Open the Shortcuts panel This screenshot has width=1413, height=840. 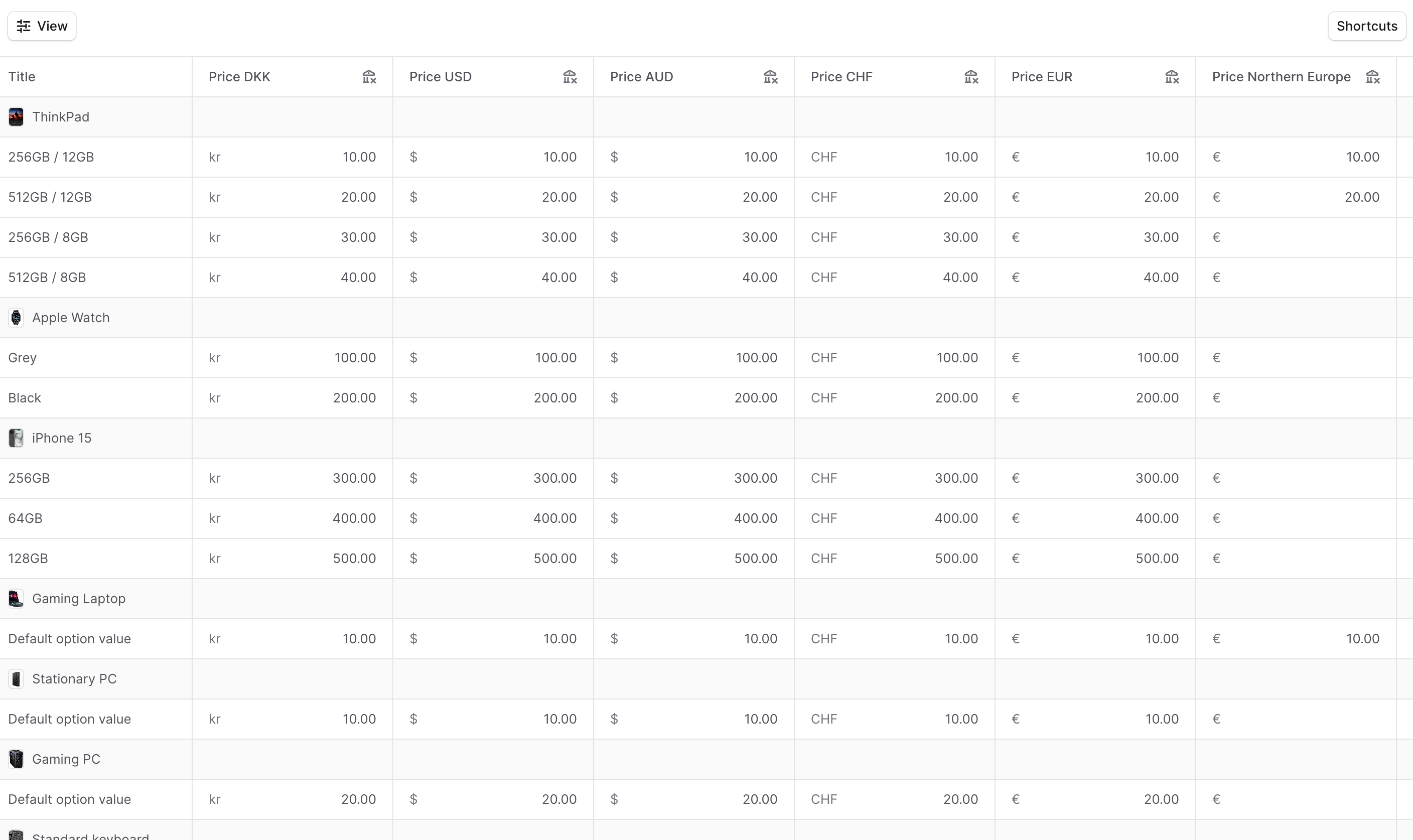click(1367, 26)
